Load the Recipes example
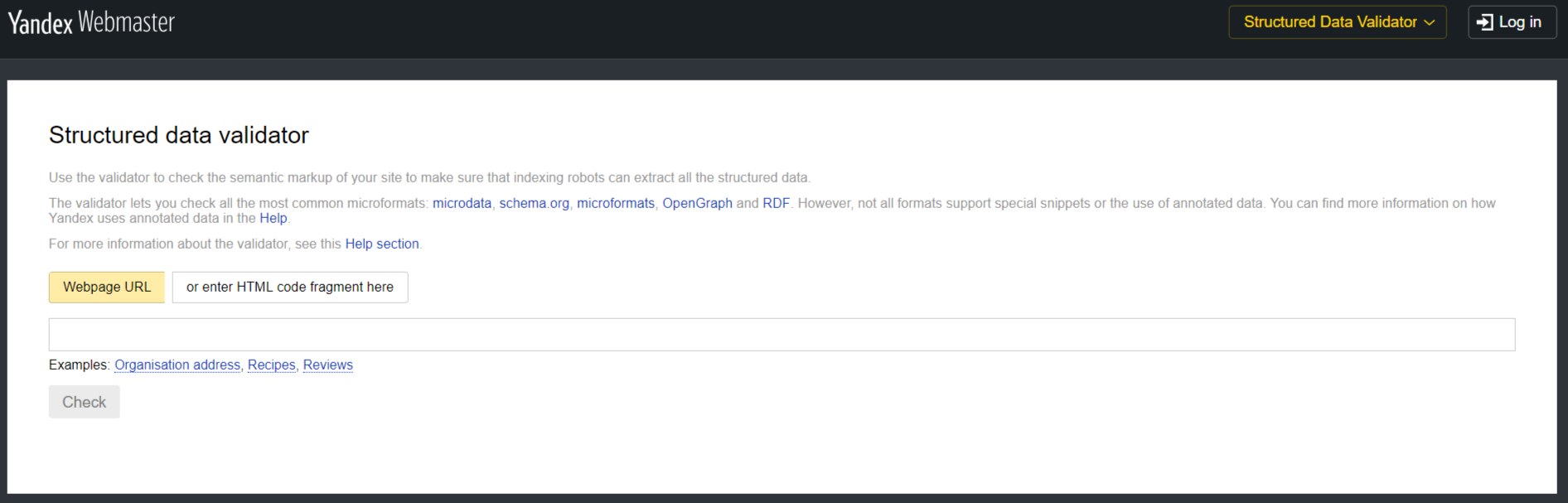Viewport: 1568px width, 503px height. (x=272, y=365)
